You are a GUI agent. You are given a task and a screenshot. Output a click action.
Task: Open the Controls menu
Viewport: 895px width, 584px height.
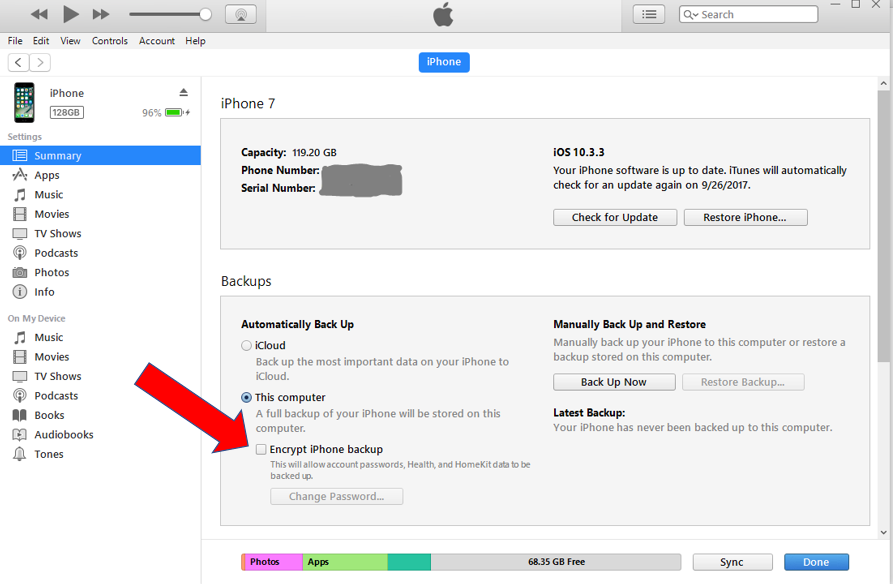[110, 41]
